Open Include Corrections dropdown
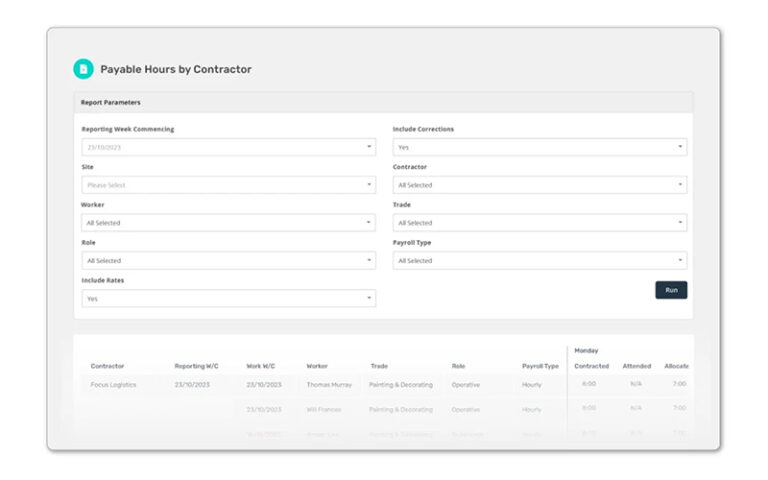This screenshot has width=768, height=480. (x=539, y=147)
